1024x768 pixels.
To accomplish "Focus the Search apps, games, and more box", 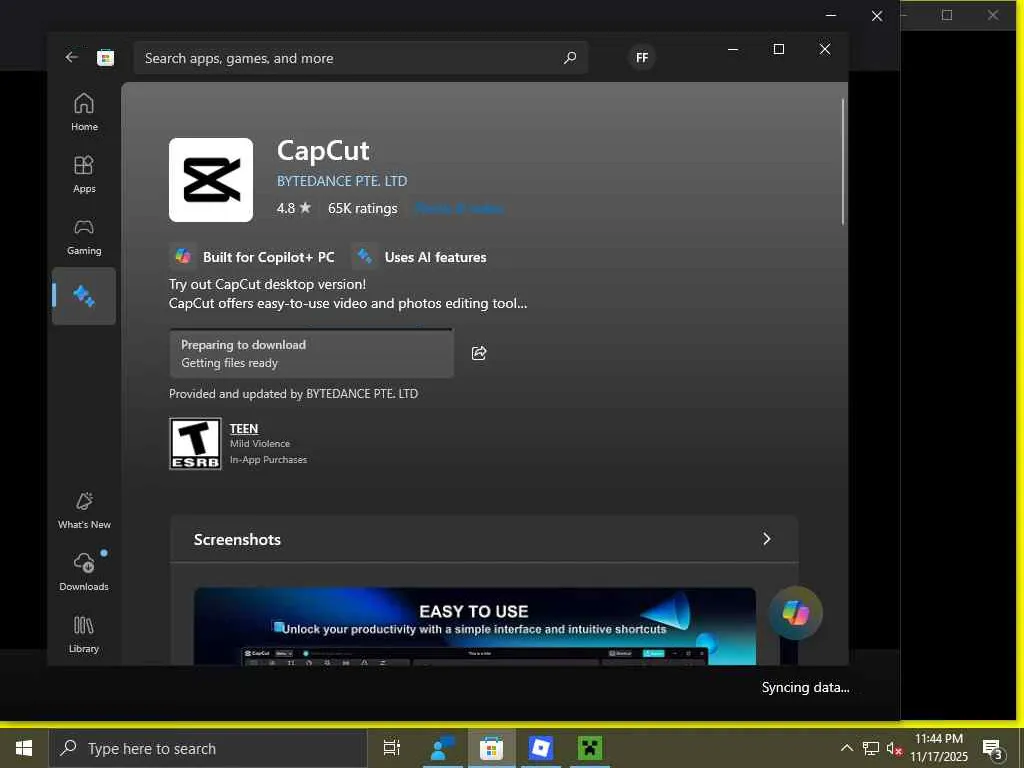I will click(360, 58).
